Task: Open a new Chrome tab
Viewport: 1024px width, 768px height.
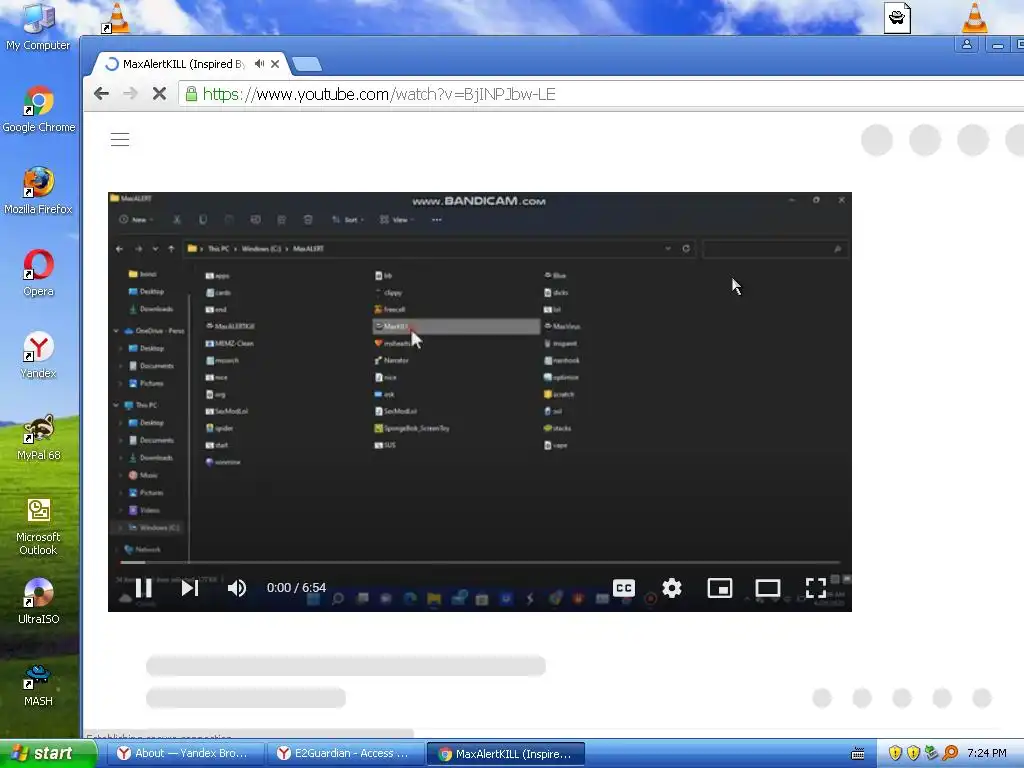Action: (x=307, y=64)
